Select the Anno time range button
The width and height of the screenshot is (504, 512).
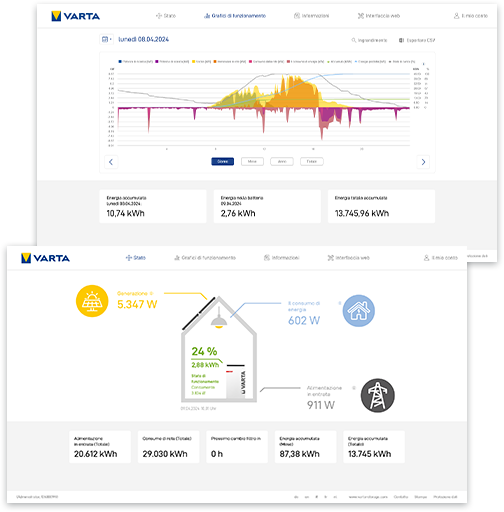coord(282,161)
